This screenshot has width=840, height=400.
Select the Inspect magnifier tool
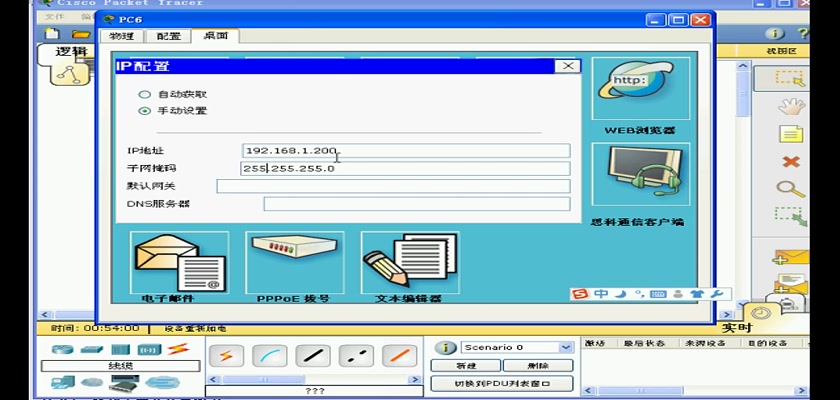coord(791,189)
